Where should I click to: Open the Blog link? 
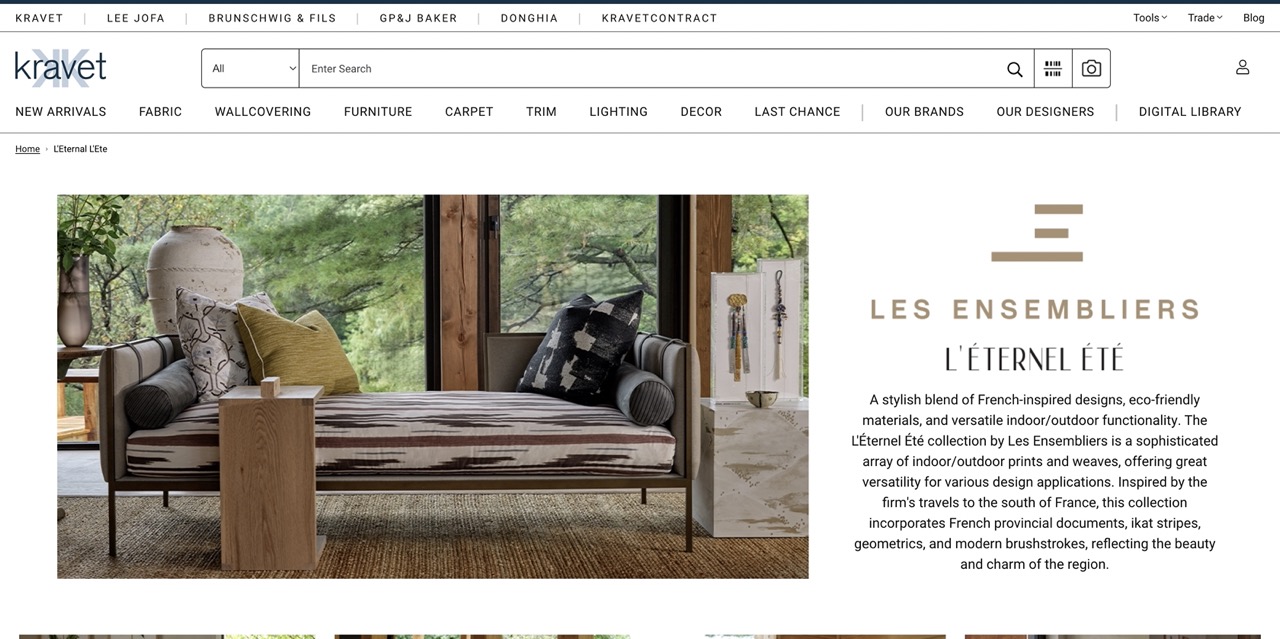[x=1254, y=18]
